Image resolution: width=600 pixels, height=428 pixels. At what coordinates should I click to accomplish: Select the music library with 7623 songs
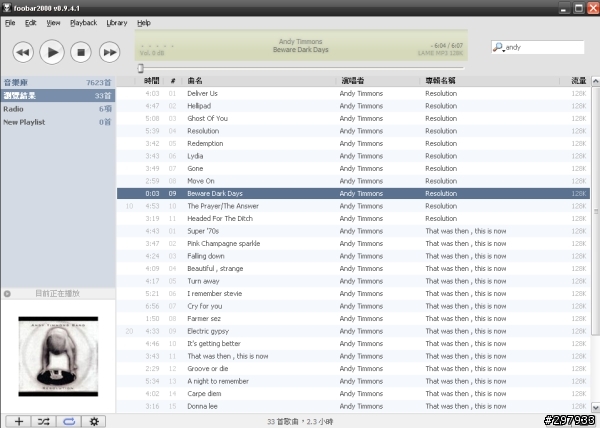pos(58,82)
